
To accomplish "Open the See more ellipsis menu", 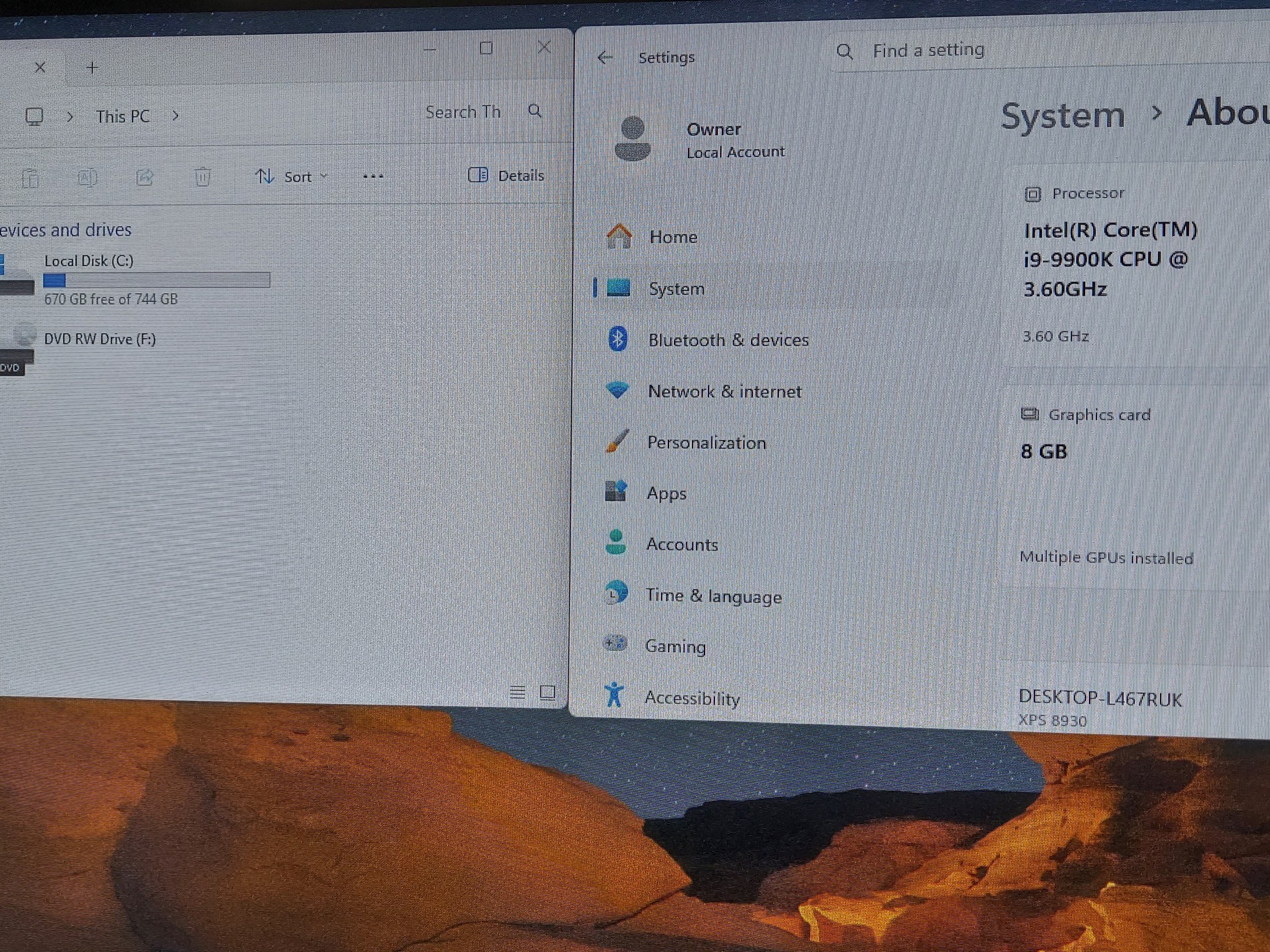I will point(373,177).
